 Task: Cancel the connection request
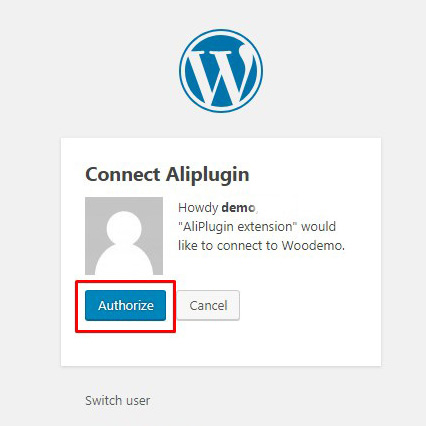208,305
